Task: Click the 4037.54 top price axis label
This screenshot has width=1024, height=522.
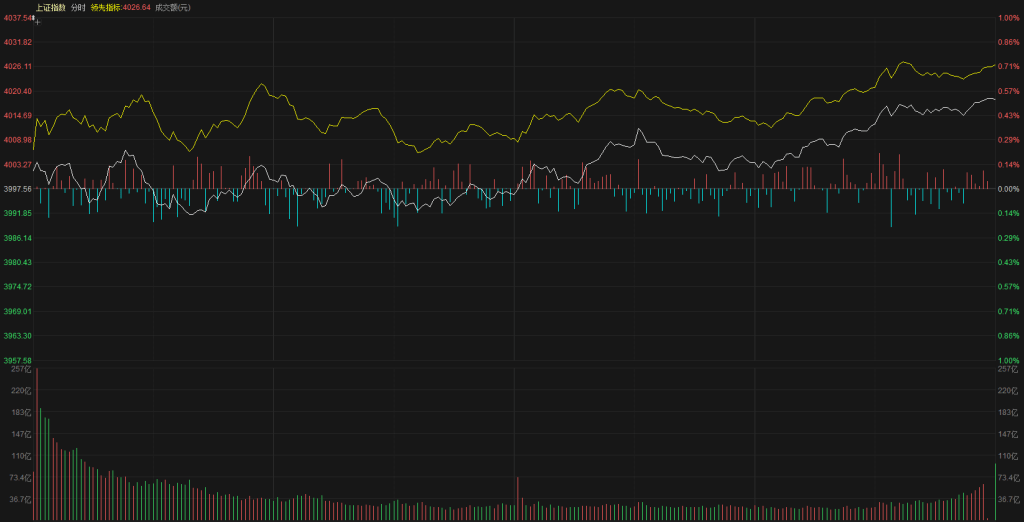Action: point(17,18)
